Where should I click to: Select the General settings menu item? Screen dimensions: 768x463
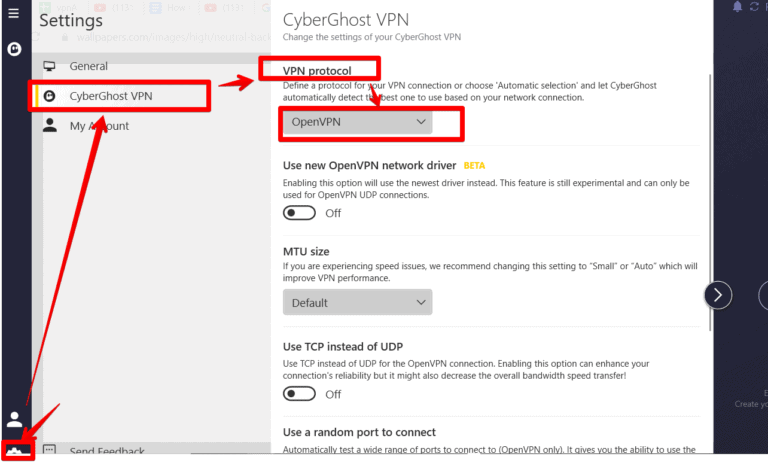click(89, 66)
